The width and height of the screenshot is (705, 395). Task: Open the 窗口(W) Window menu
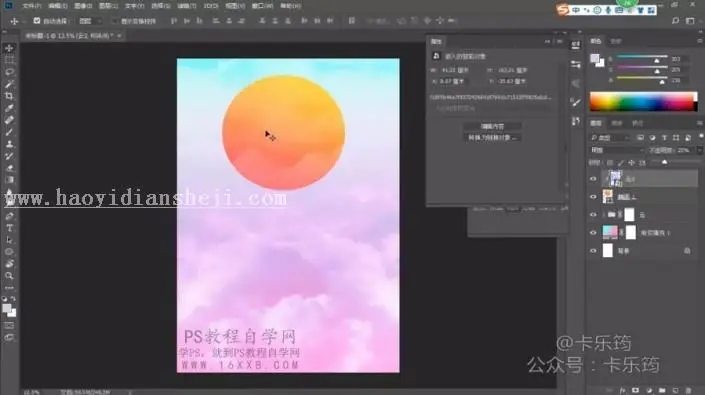click(x=262, y=6)
